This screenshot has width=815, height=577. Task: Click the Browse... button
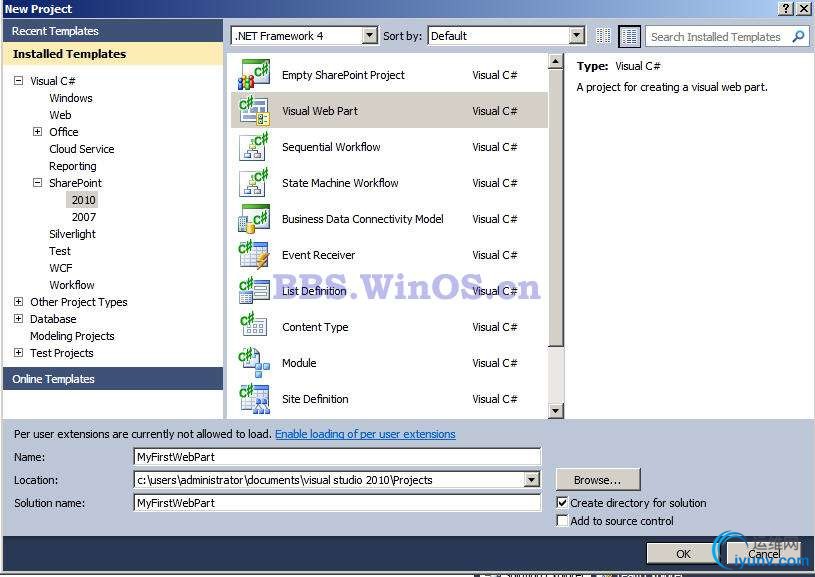598,480
